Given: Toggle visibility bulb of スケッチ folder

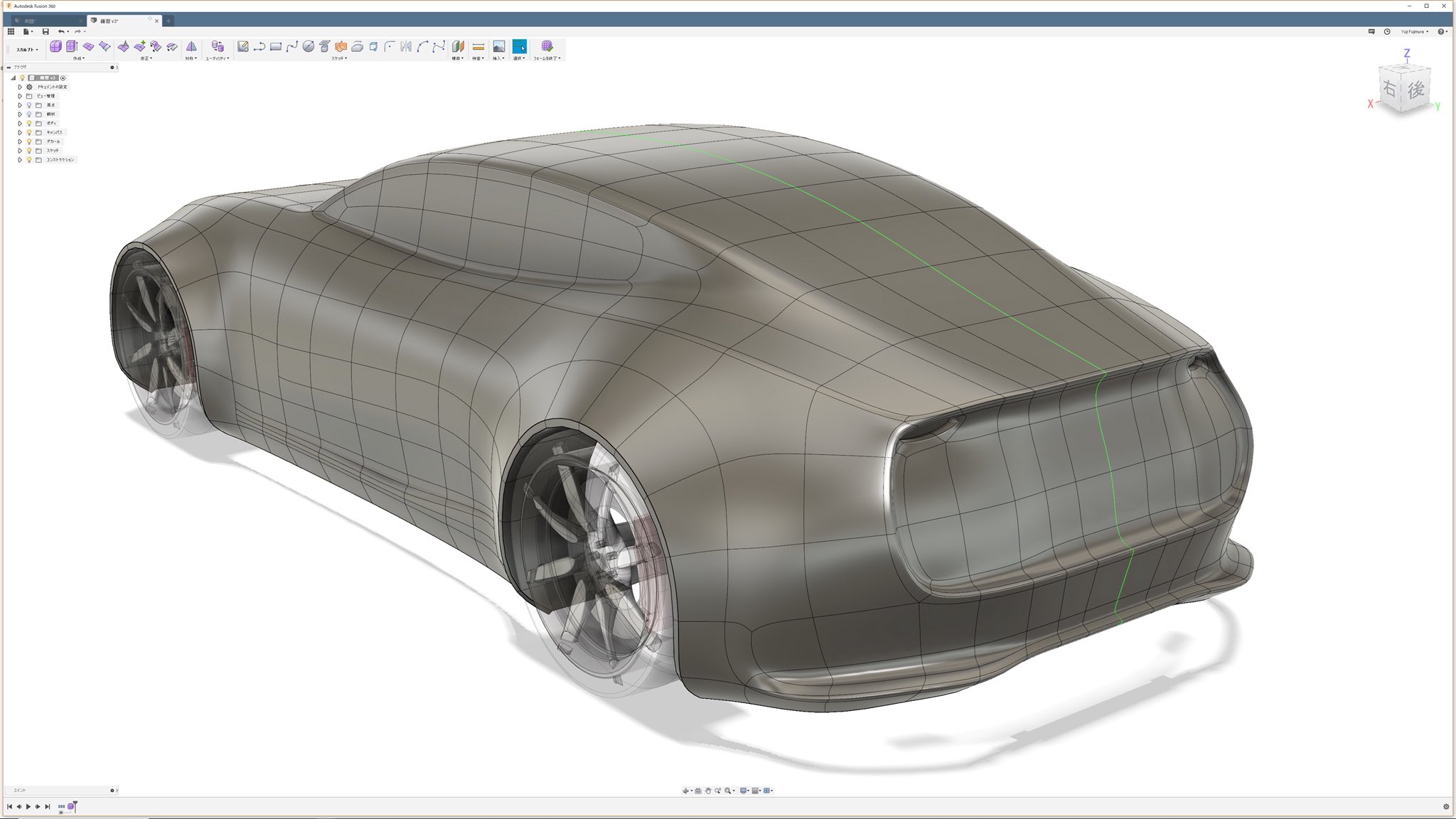Looking at the screenshot, I should [29, 151].
